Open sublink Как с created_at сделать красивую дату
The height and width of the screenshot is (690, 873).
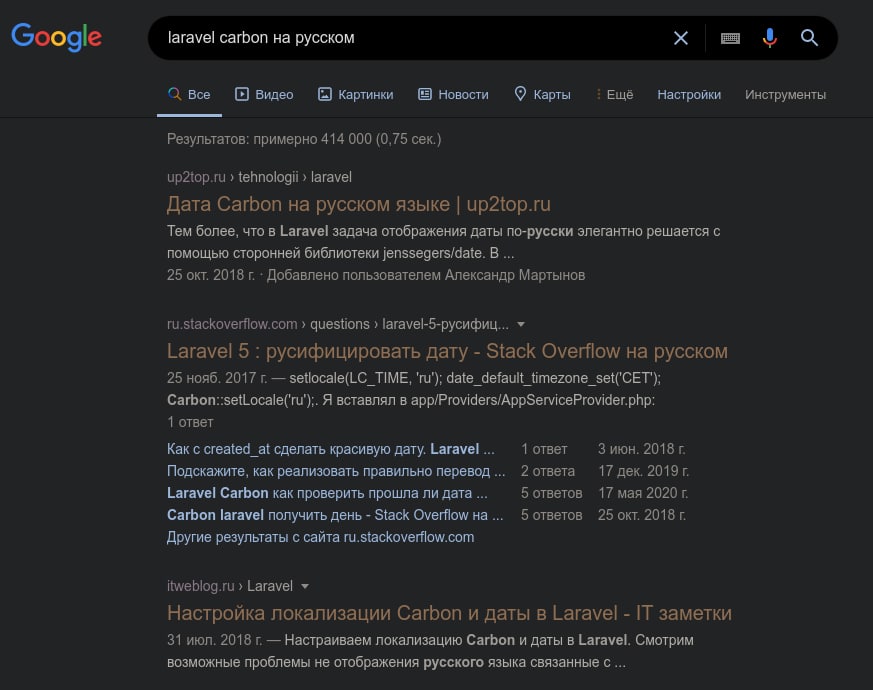331,449
